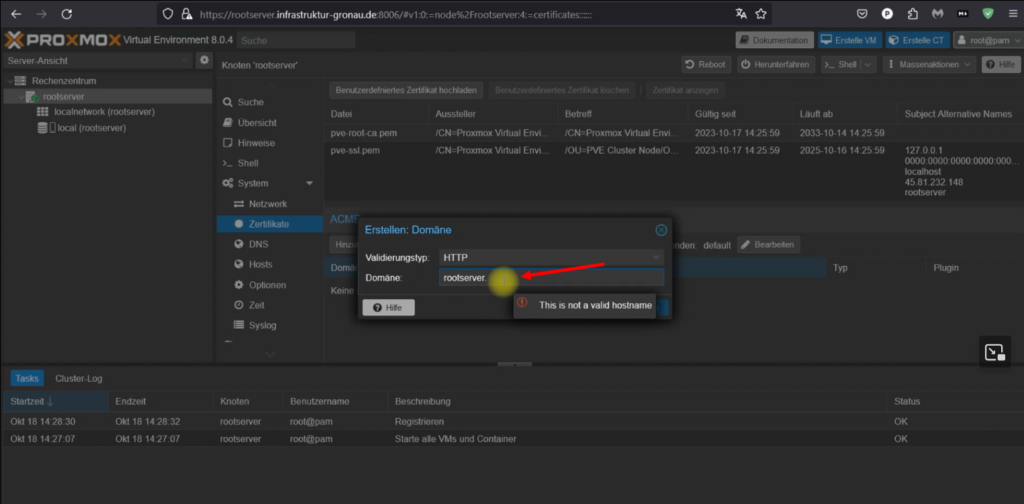Select localnetwork (rootserver) in the tree

click(x=104, y=112)
